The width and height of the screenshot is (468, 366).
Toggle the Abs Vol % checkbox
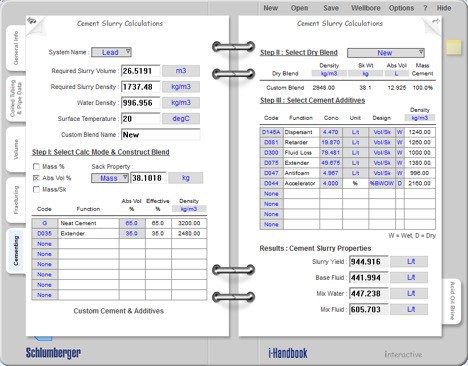click(x=36, y=178)
